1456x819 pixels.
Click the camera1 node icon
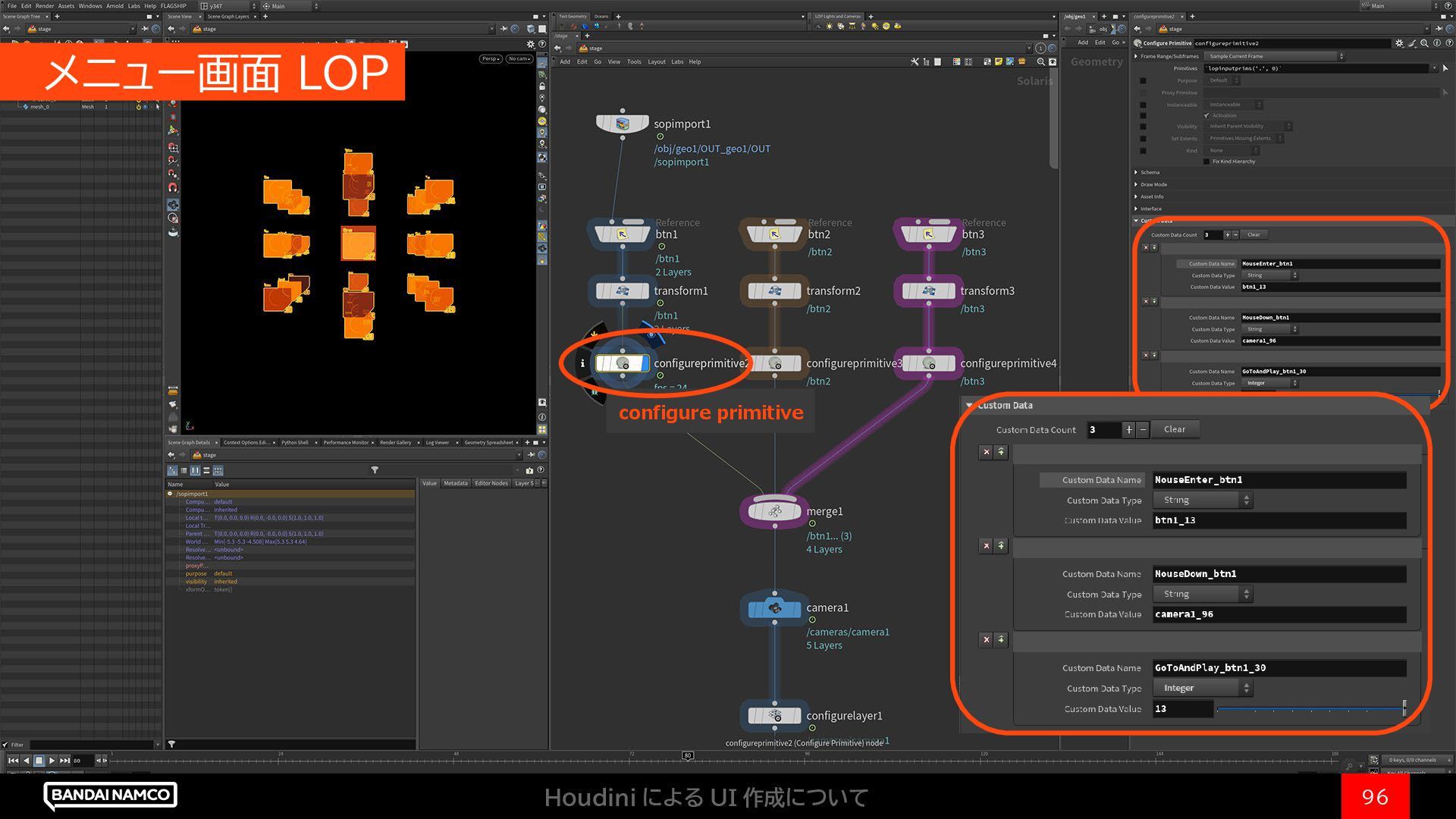[774, 608]
